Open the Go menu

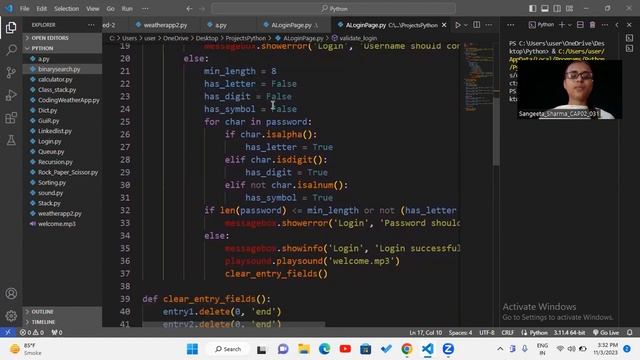click(111, 8)
